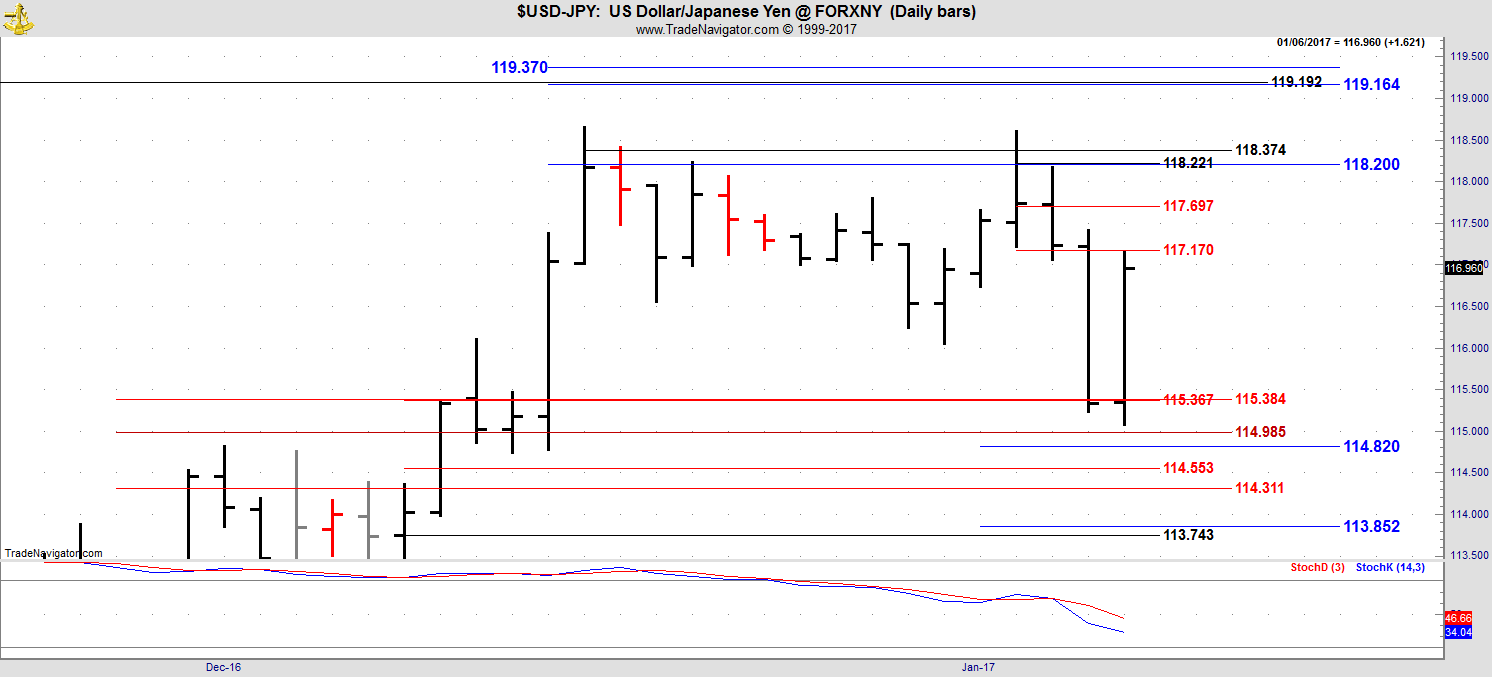Open the www.TradeNavigator.com link under title
The width and height of the screenshot is (1492, 677).
click(x=745, y=30)
